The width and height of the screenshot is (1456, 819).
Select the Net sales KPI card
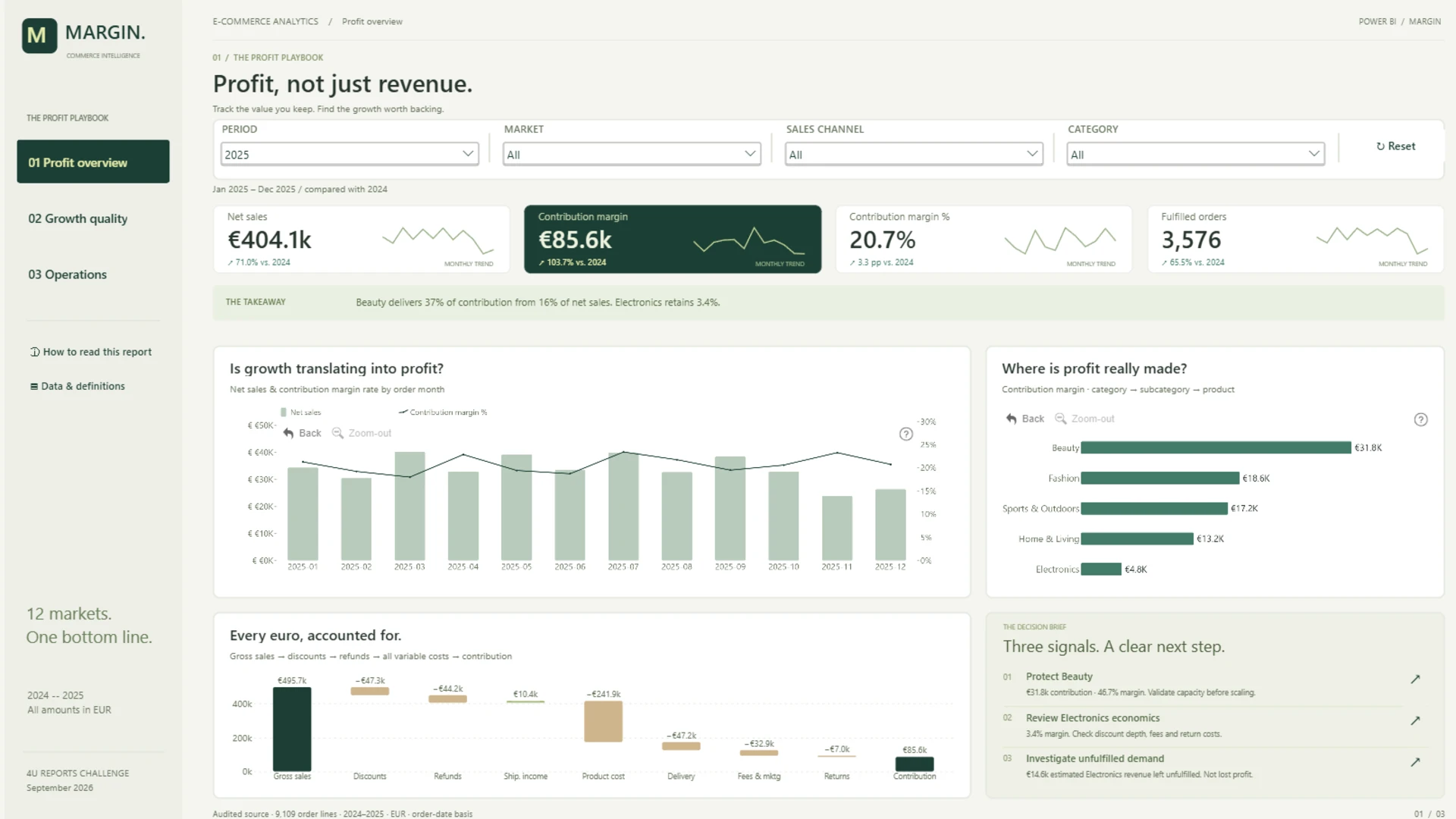tap(362, 239)
